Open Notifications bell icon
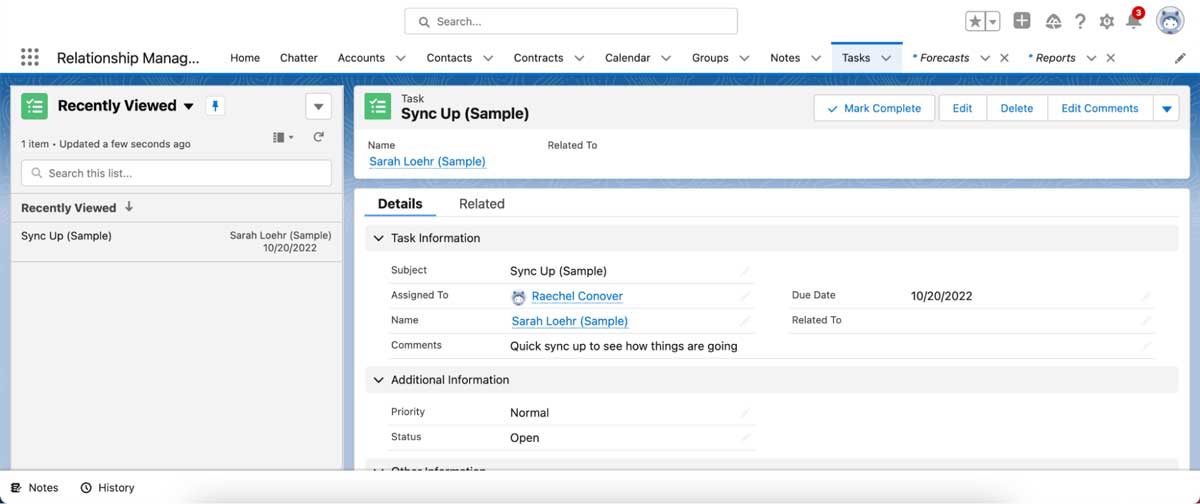Image resolution: width=1200 pixels, height=504 pixels. point(1134,21)
